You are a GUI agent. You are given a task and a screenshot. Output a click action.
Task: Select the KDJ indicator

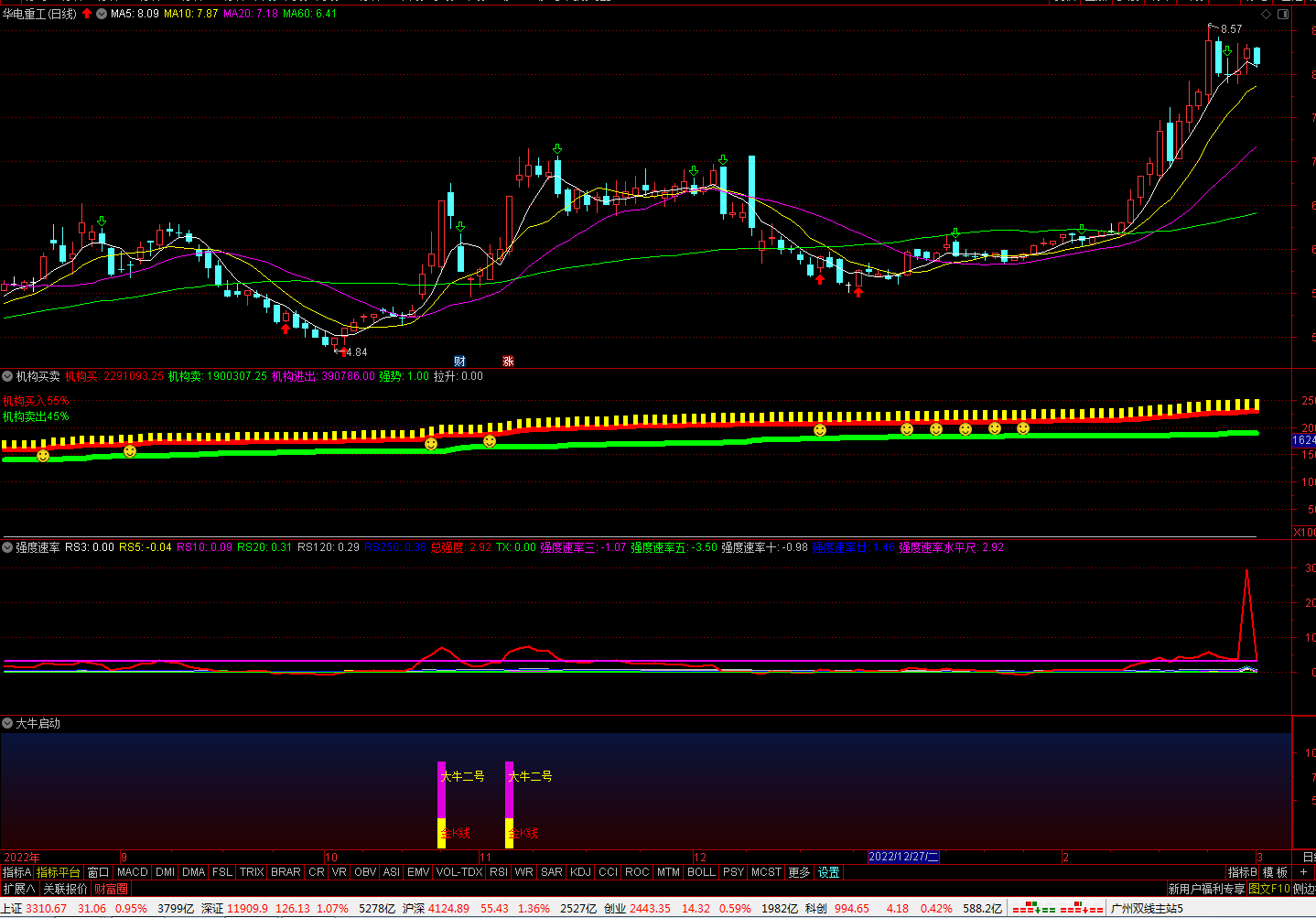(x=581, y=872)
